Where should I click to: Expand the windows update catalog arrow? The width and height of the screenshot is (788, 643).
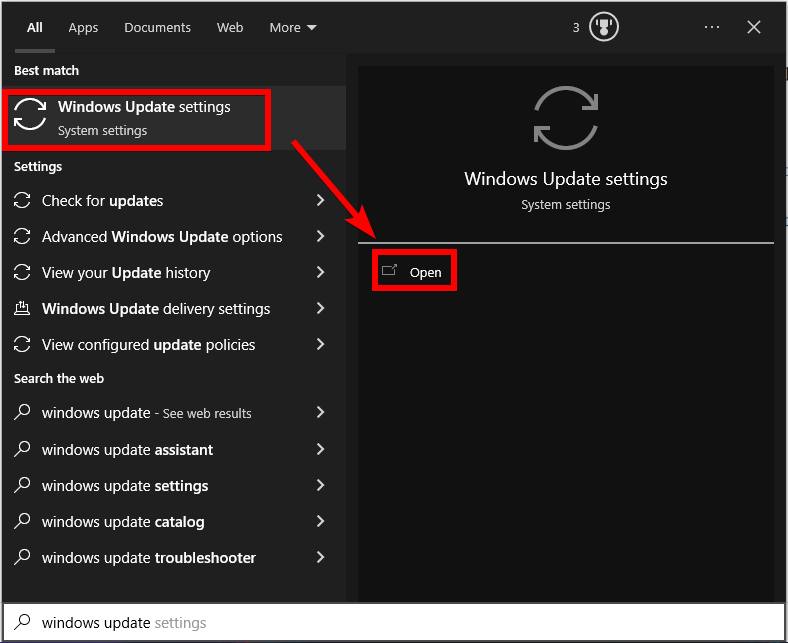[x=321, y=521]
